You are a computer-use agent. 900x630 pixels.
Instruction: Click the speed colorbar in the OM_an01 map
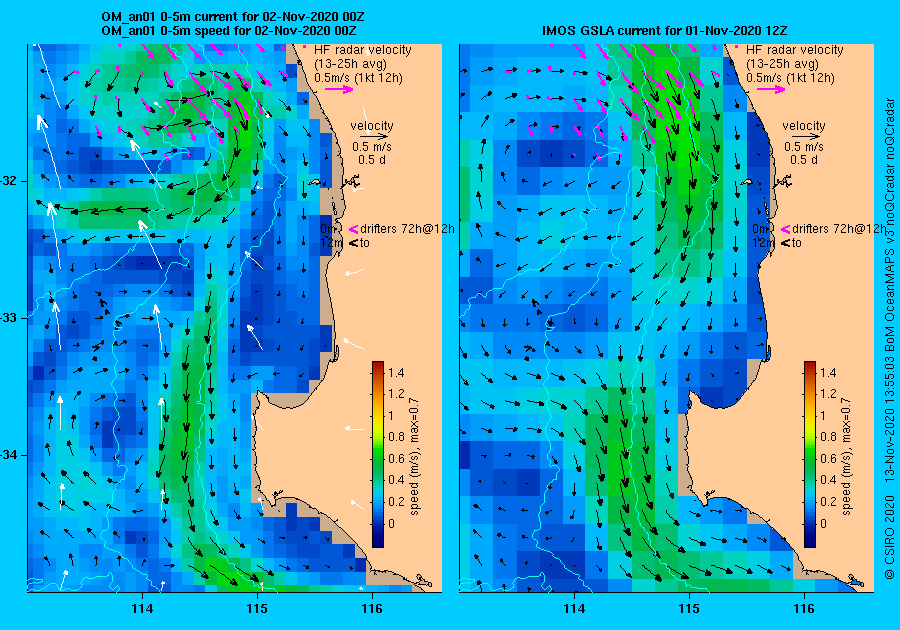tap(378, 454)
